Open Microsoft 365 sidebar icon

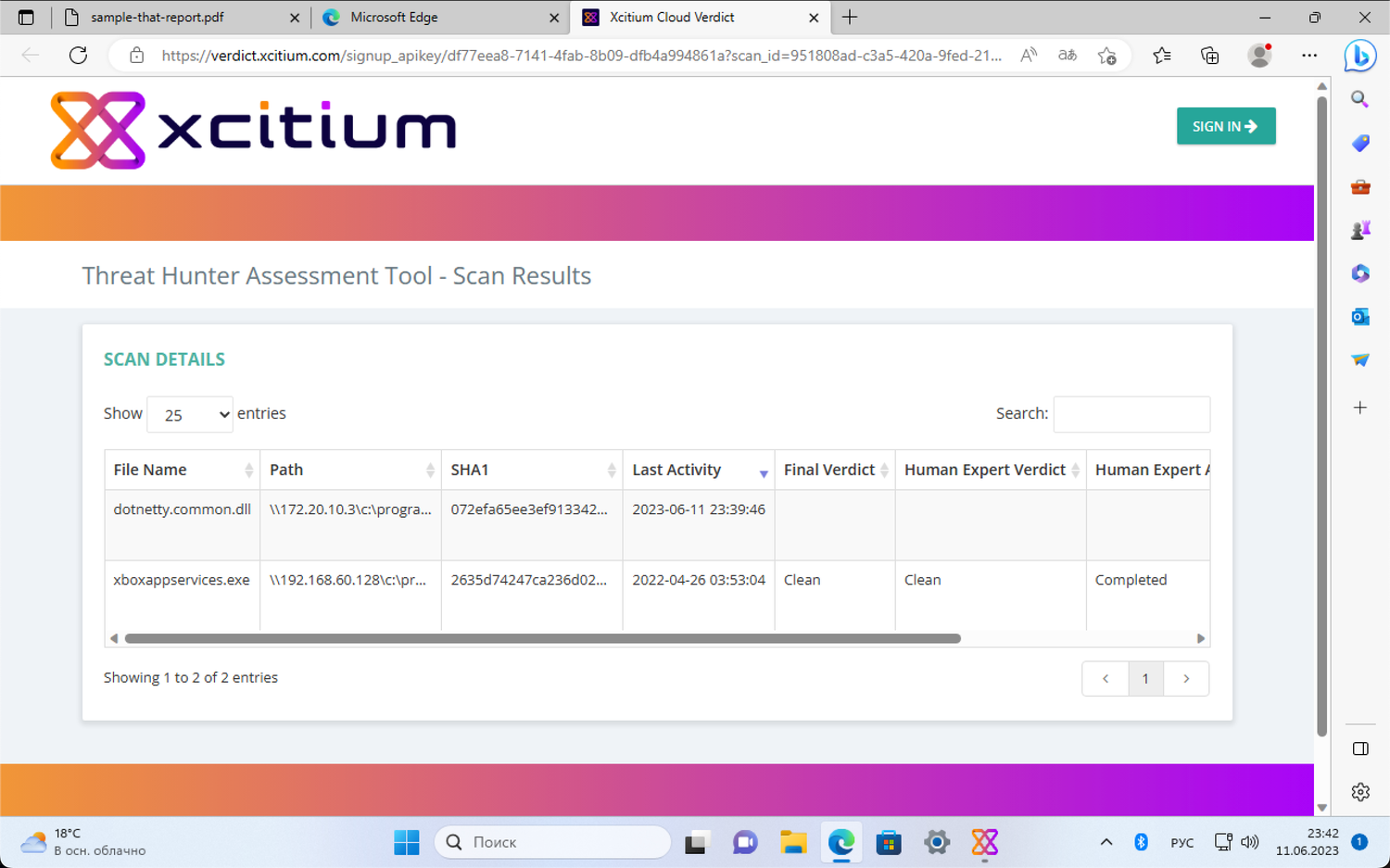1359,273
